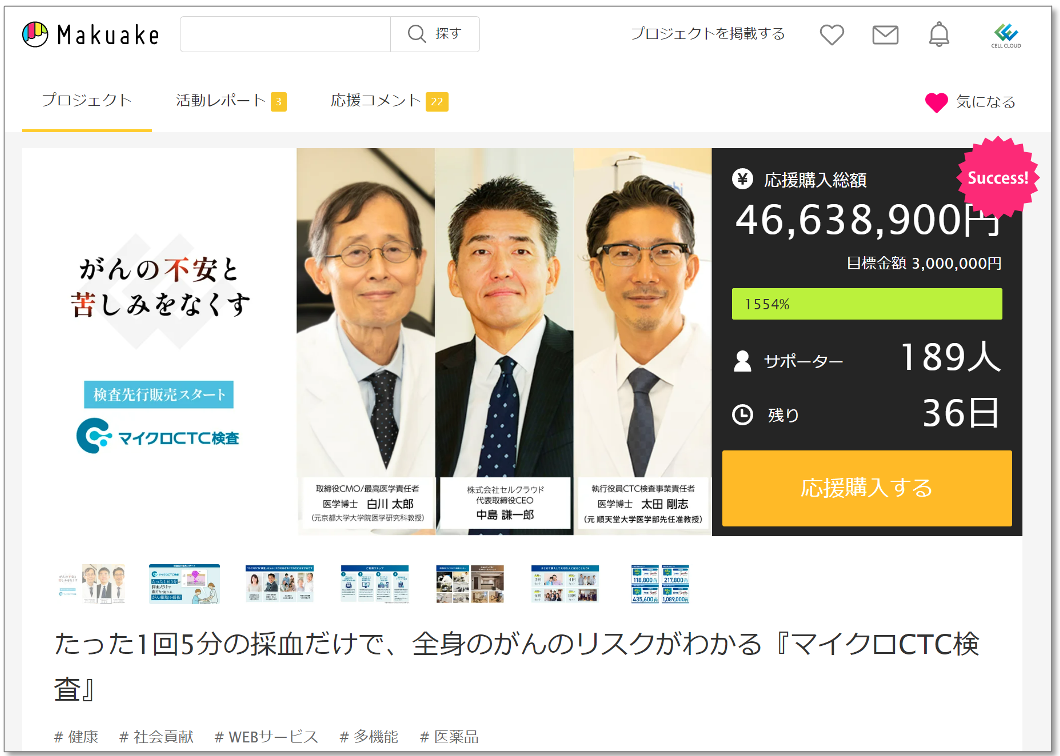Screen dimensions: 1060x756
Task: Click the green 1554% progress bar
Action: tap(866, 304)
